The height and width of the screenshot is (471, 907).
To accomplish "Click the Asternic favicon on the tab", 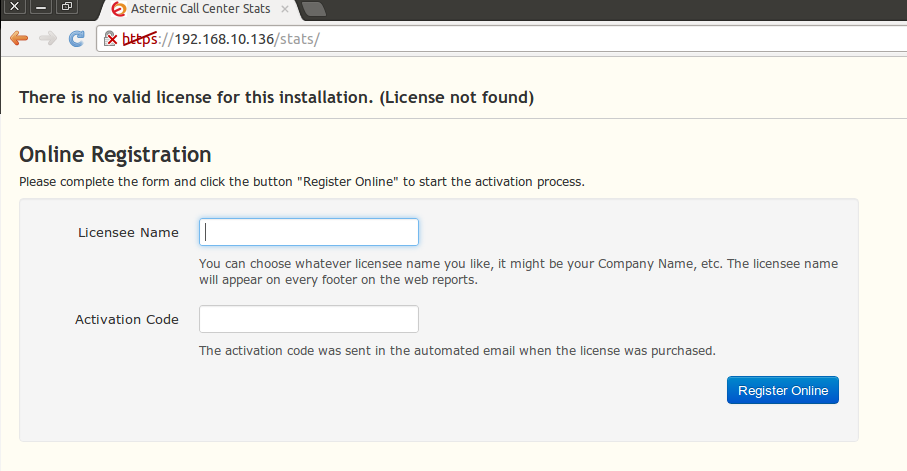I will coord(119,9).
